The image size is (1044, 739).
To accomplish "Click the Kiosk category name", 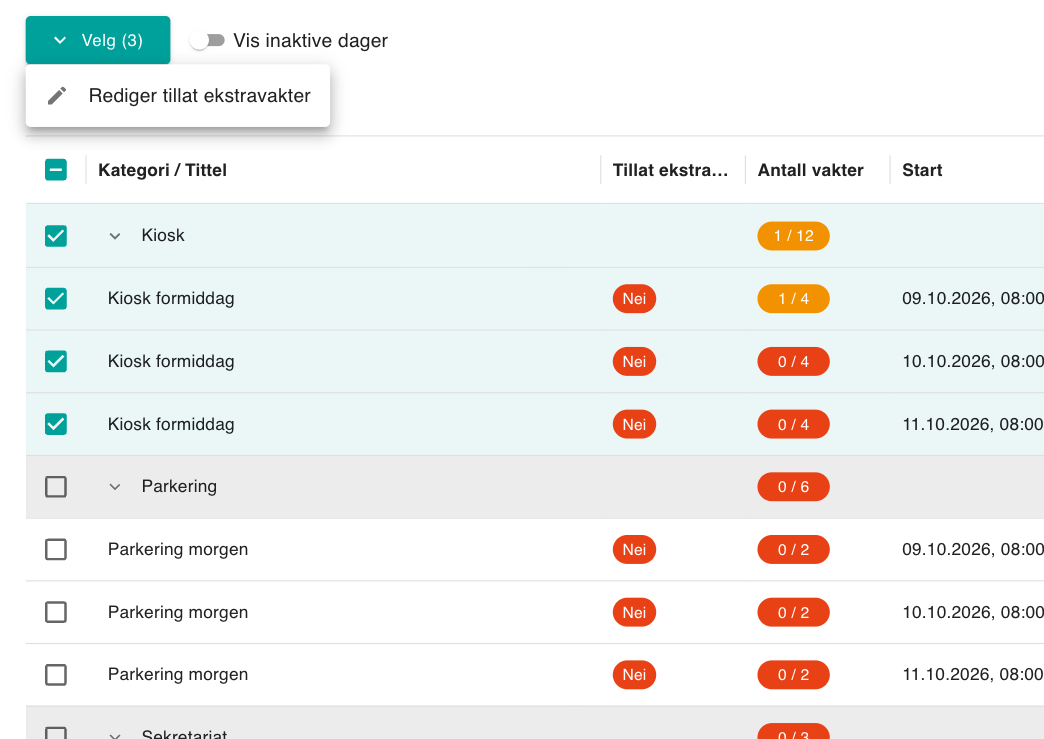I will tap(163, 235).
